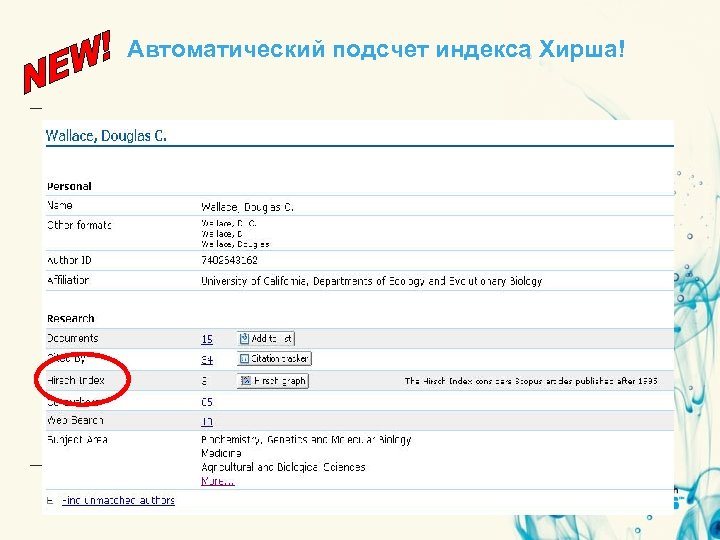Select the Name value Wallace, Douglas C.
Screen dimensions: 720x540
coord(248,207)
